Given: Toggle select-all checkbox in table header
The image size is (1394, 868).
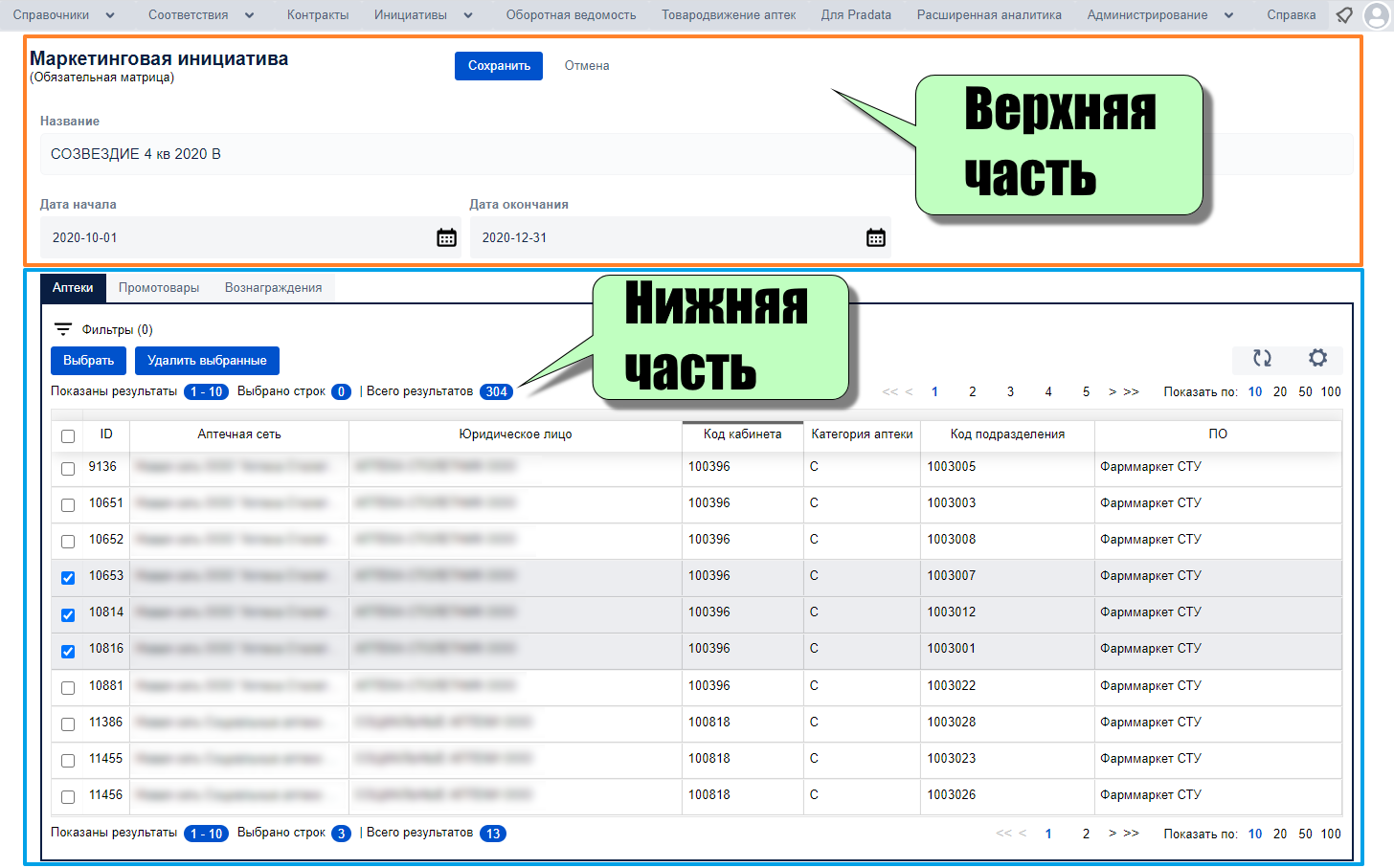Looking at the screenshot, I should coord(68,435).
